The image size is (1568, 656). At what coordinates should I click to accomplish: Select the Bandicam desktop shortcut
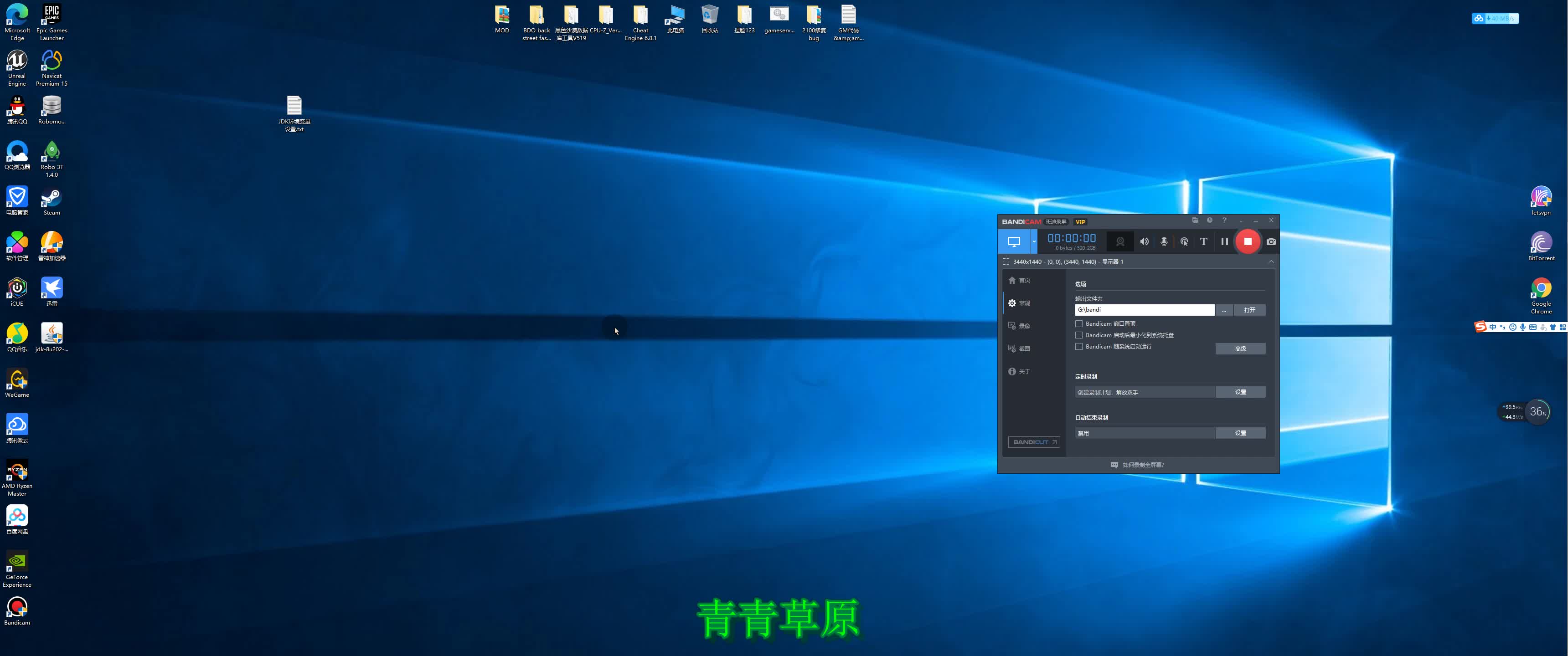tap(17, 611)
